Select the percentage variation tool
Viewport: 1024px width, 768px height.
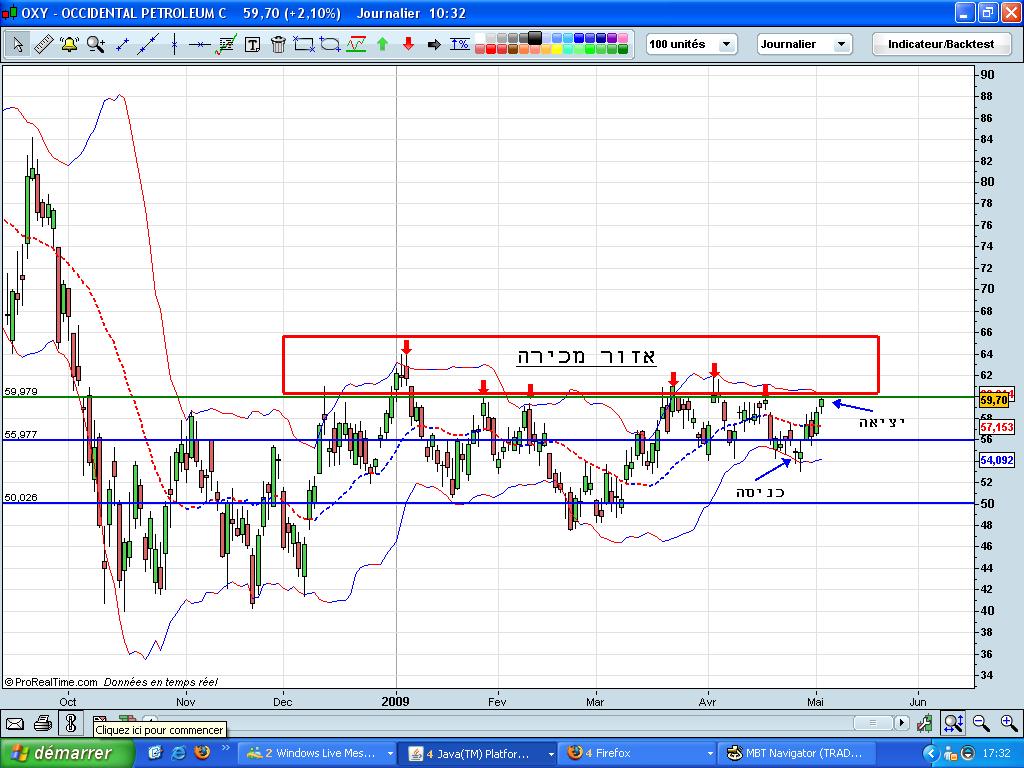tap(460, 44)
